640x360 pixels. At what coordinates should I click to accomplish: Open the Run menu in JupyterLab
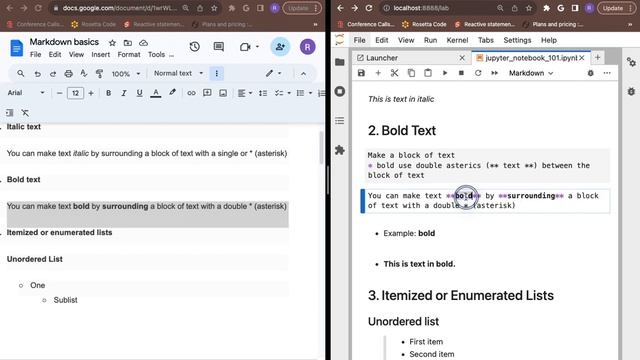click(x=430, y=40)
